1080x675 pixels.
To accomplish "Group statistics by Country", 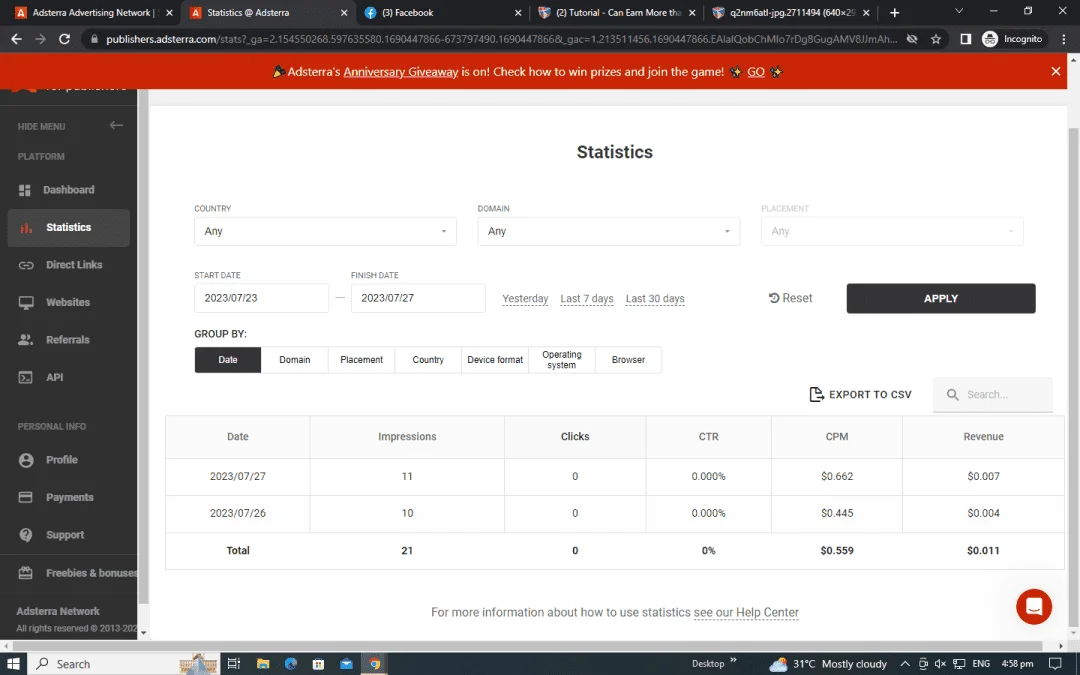I will coord(428,360).
